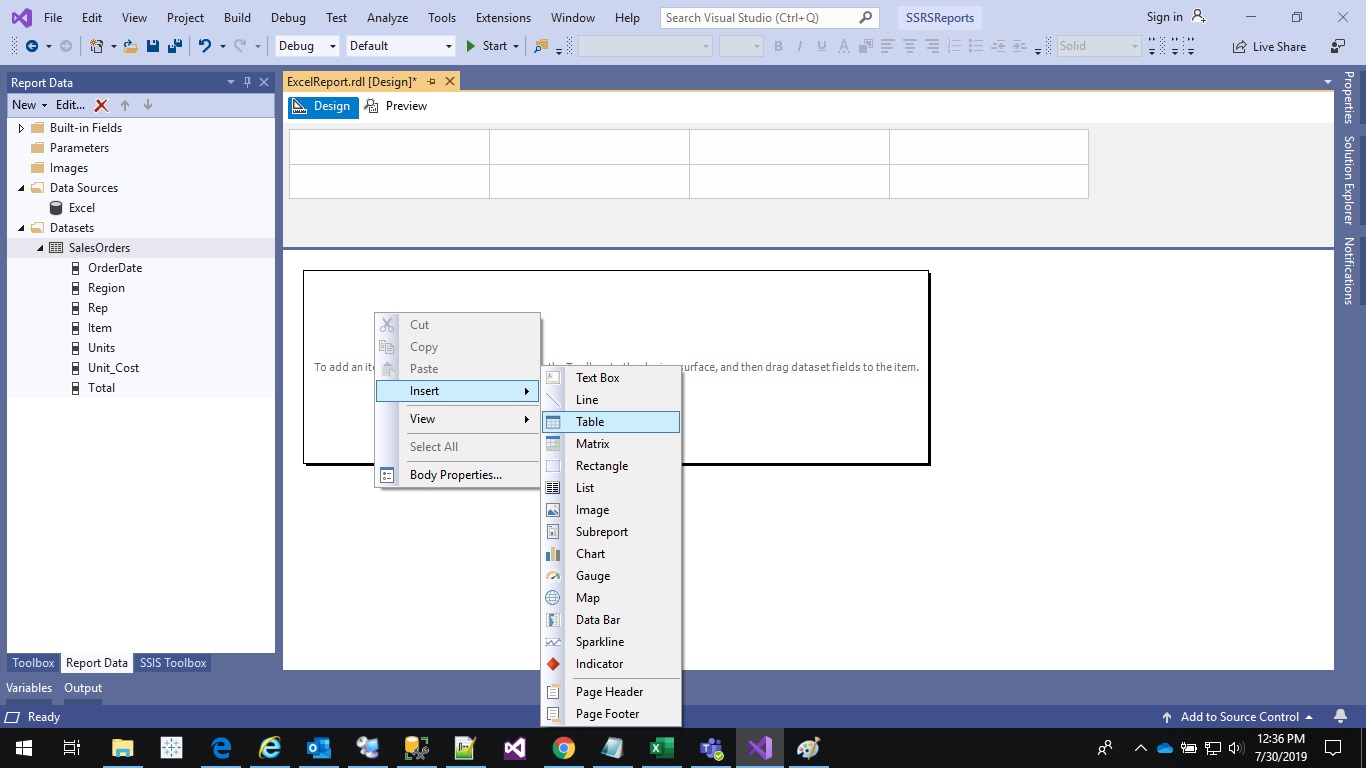Click the Chart icon in Insert submenu
Screen dimensions: 1366x768
553,554
